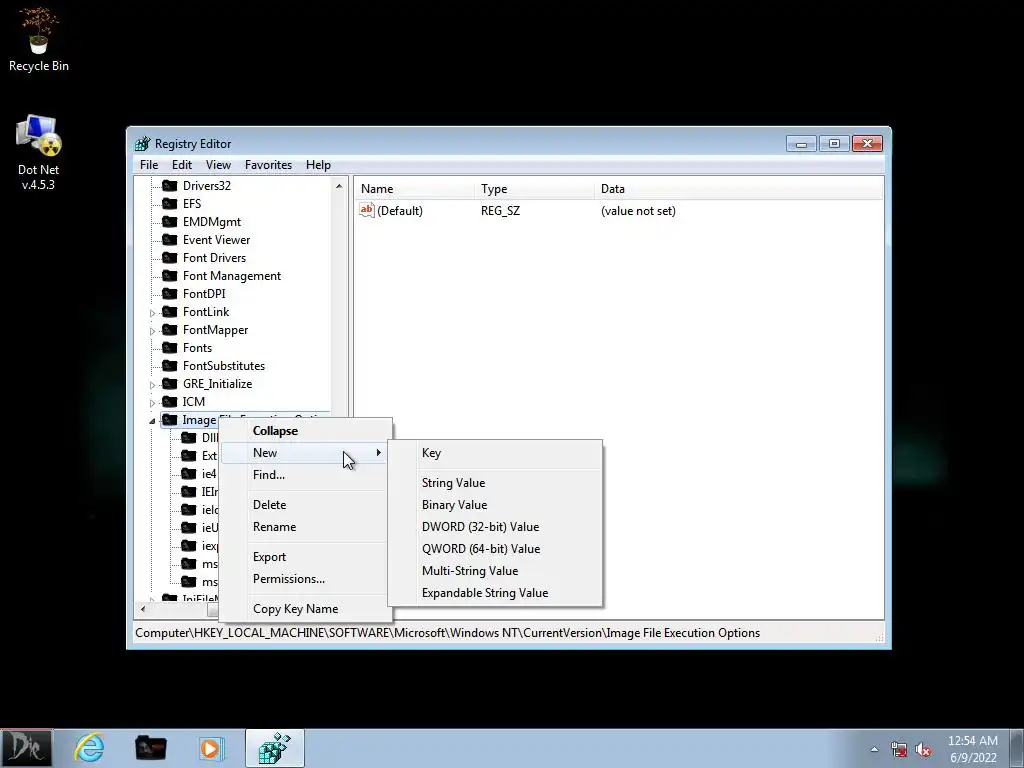Select the Drivers32 folder icon

click(170, 185)
